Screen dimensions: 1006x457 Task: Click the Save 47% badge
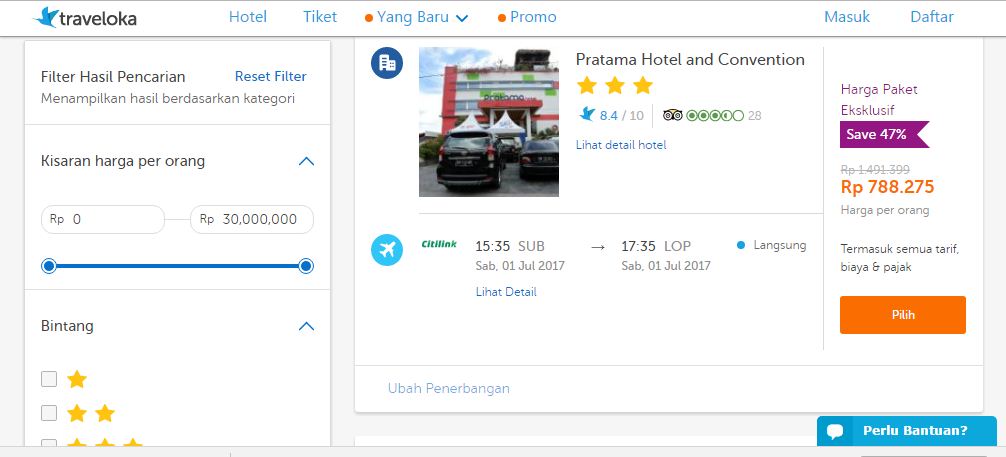(884, 135)
